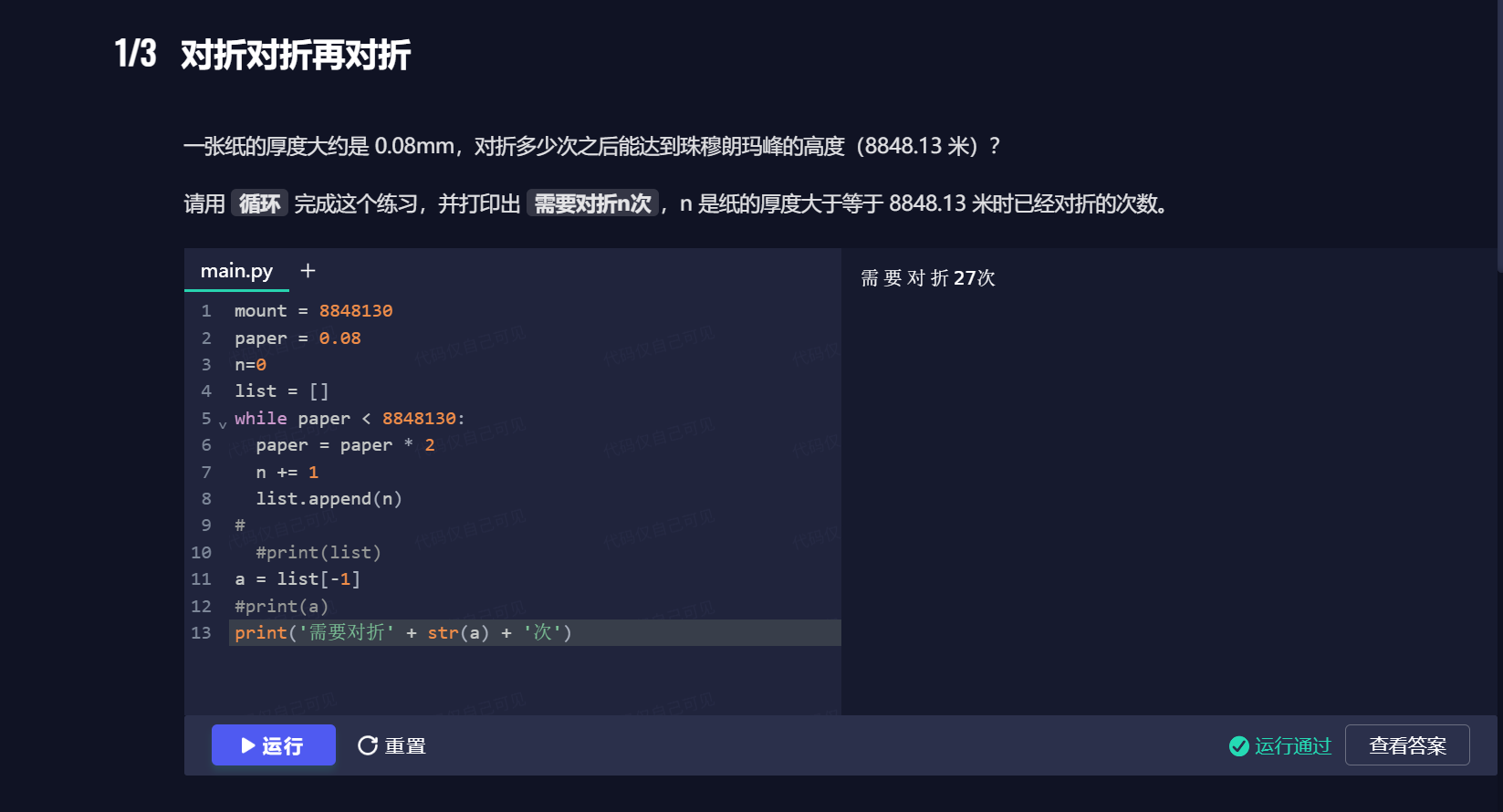Click the 运行 run button
The width and height of the screenshot is (1503, 812).
click(274, 745)
